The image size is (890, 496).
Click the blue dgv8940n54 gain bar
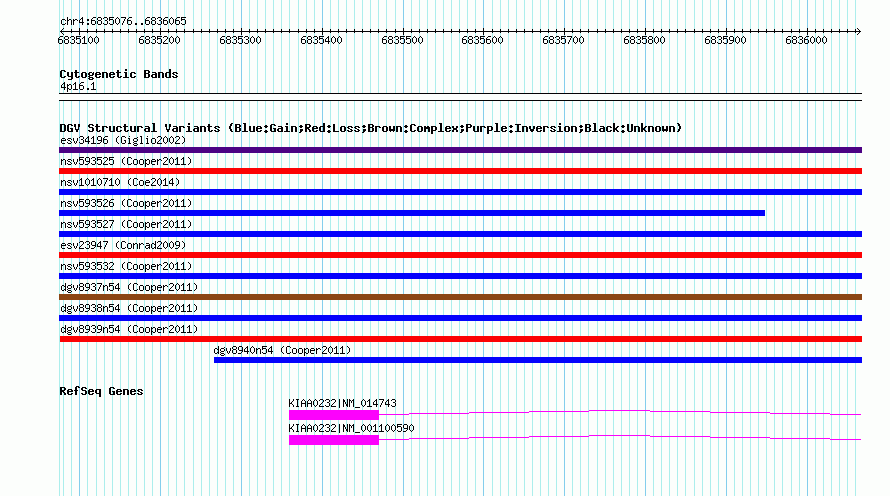pos(538,360)
